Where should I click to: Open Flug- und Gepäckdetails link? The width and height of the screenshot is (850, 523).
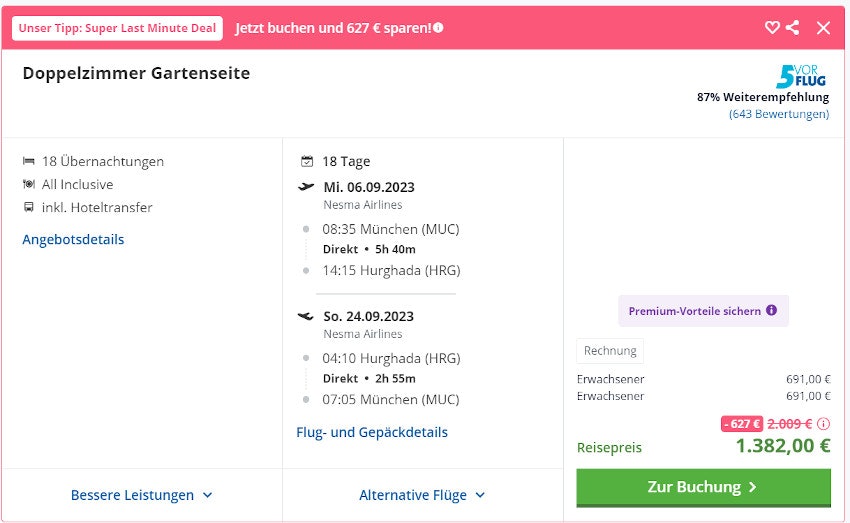click(x=372, y=432)
